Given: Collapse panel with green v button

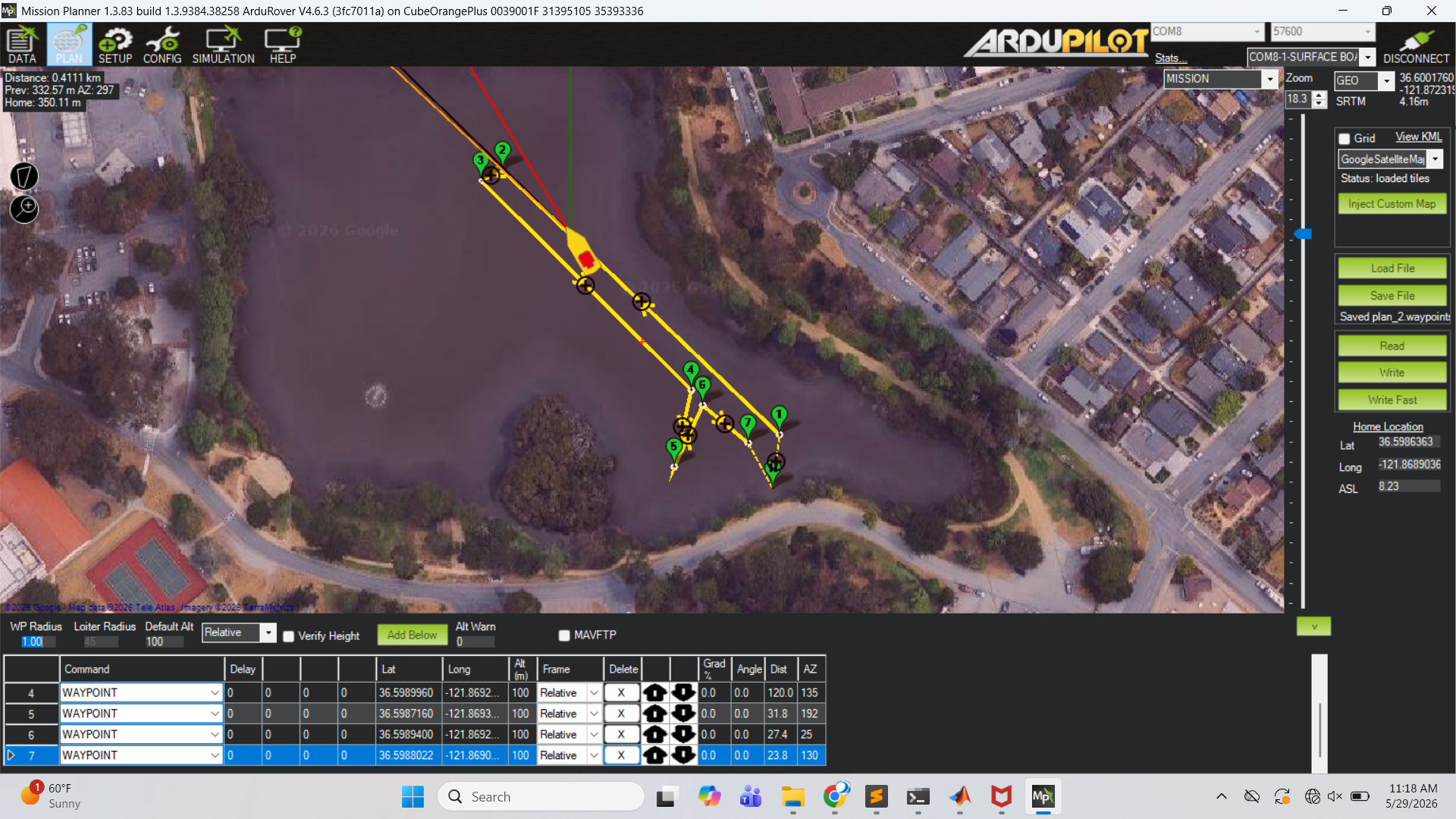Looking at the screenshot, I should tap(1313, 626).
